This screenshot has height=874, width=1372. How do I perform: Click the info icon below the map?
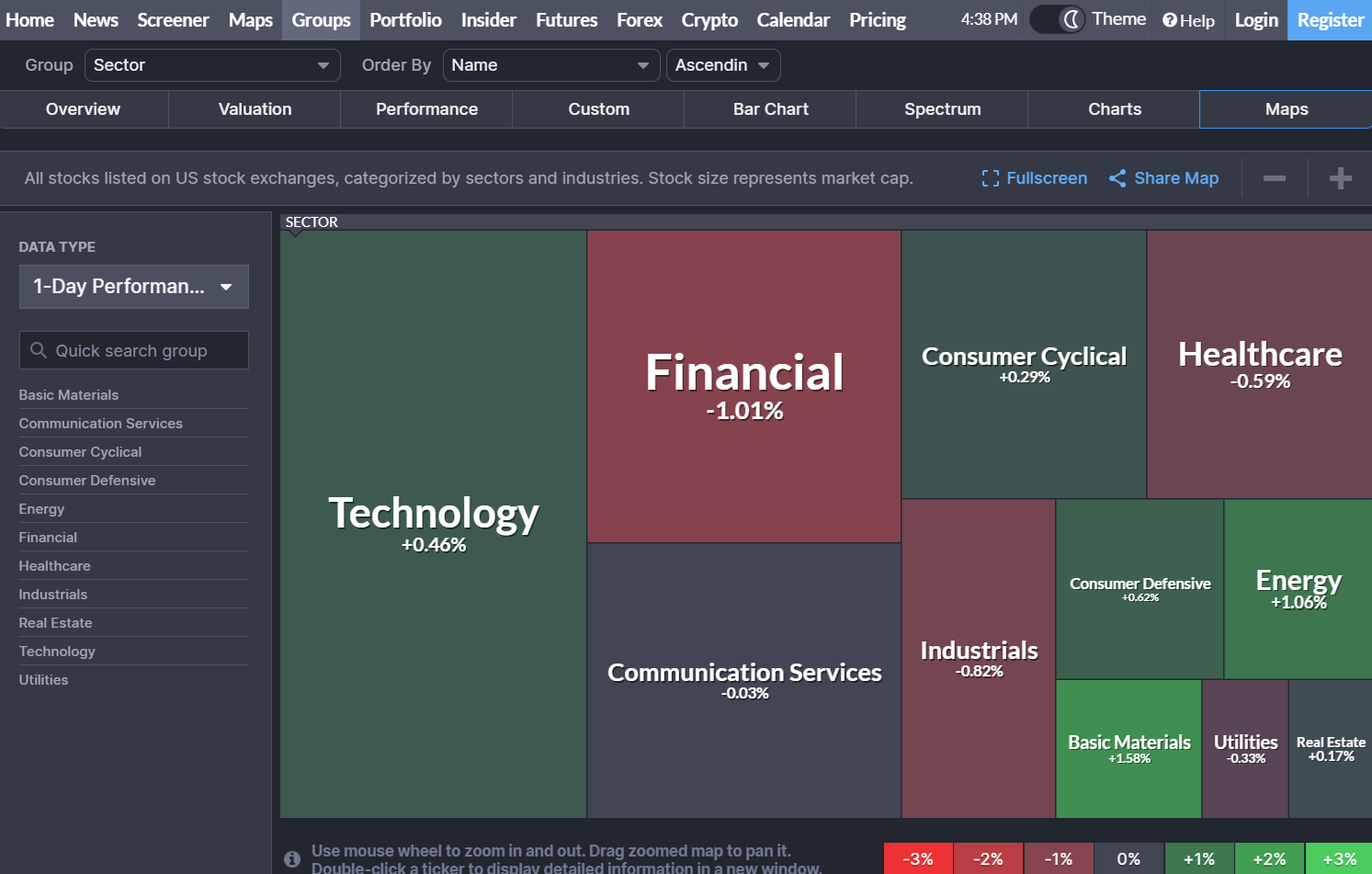pyautogui.click(x=292, y=859)
